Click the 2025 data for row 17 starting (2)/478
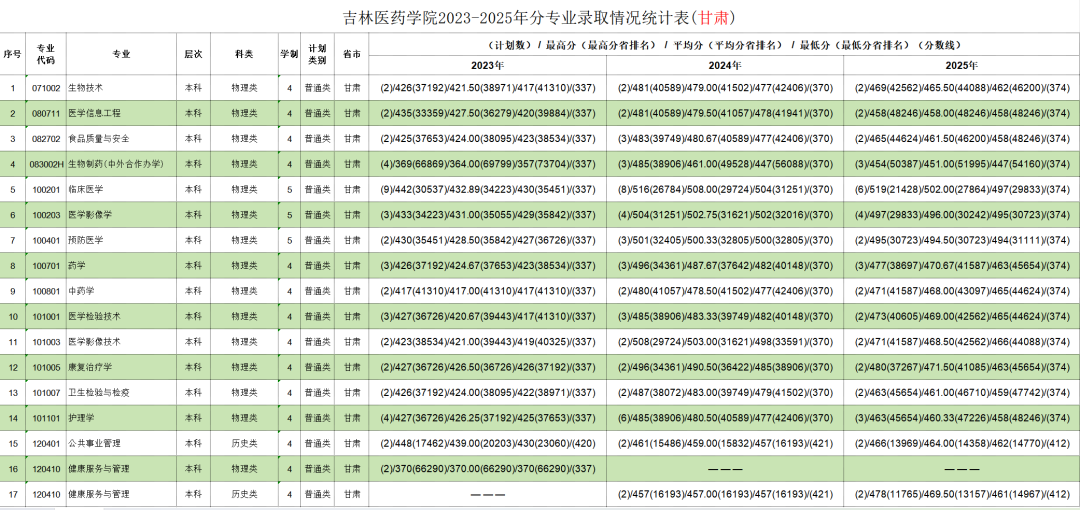Screen dimensions: 1080x510 tap(962, 494)
